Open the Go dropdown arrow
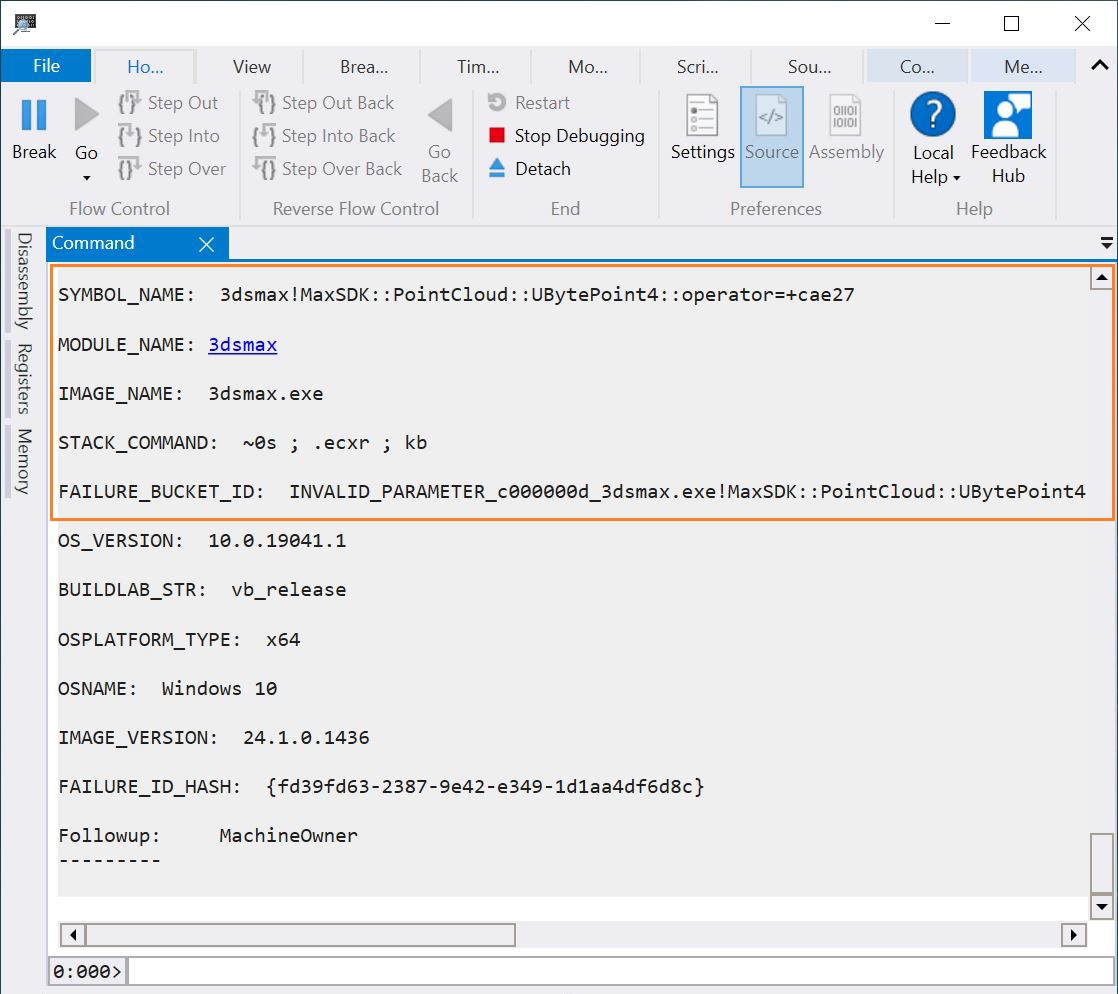 click(x=86, y=178)
